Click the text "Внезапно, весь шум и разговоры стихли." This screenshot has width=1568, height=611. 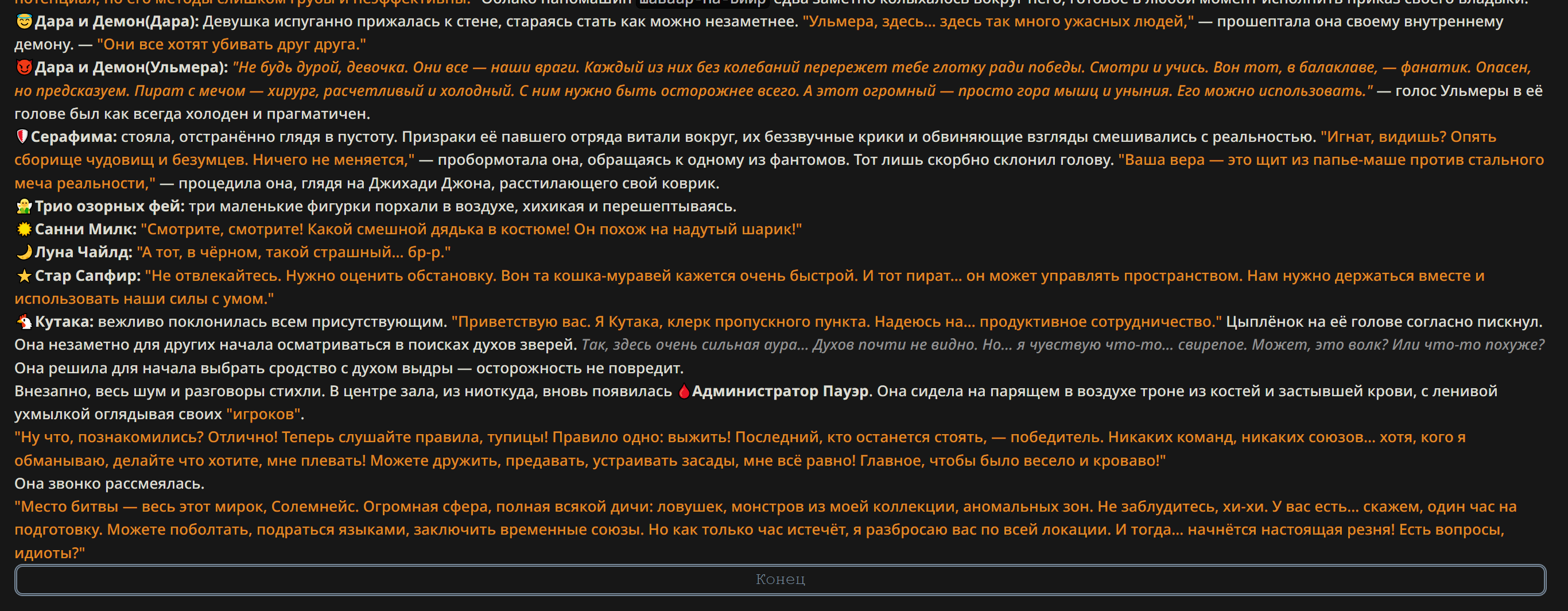pyautogui.click(x=170, y=391)
